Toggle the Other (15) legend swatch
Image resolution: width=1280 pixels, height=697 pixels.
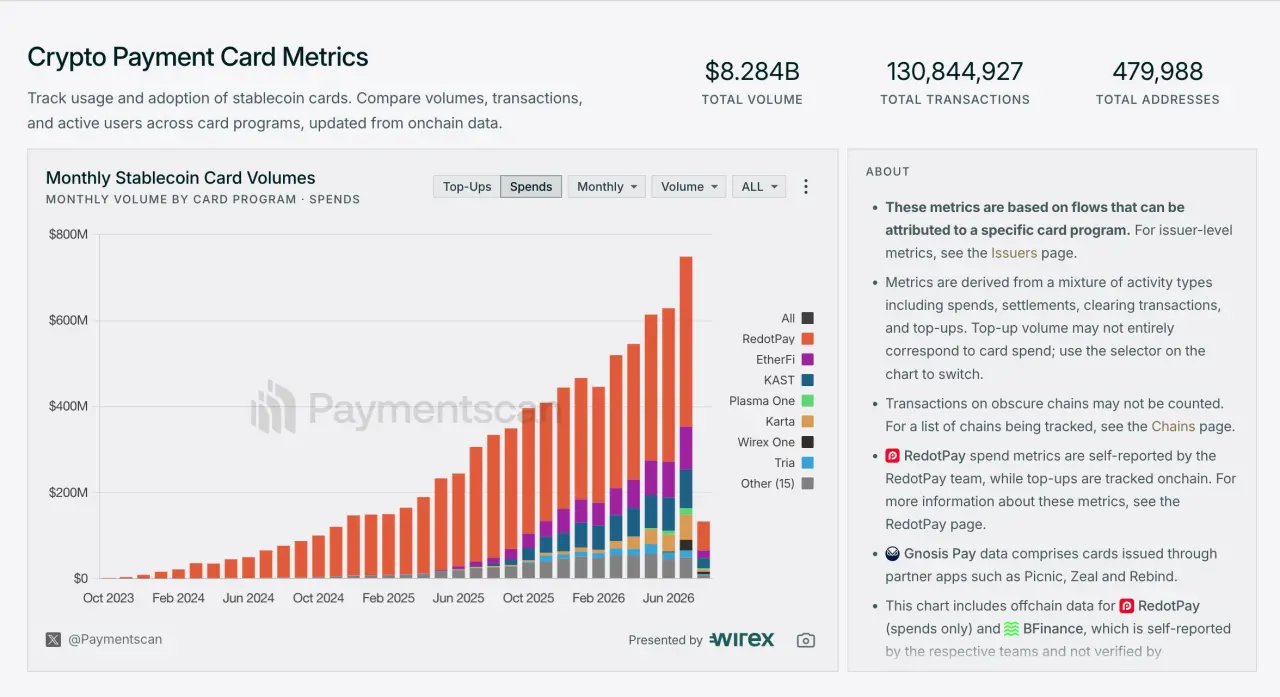[x=807, y=483]
